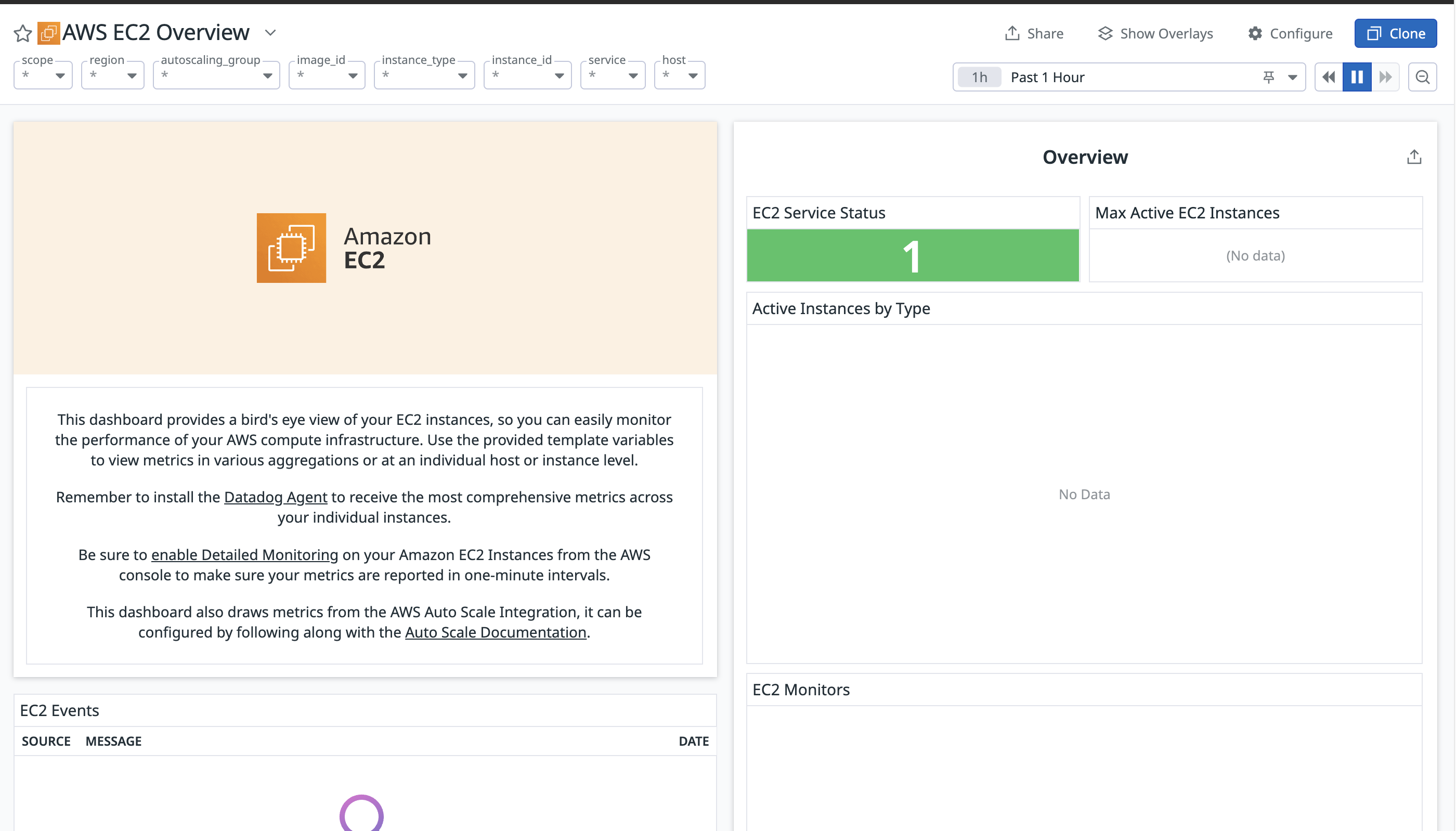Expand the time range dropdown arrow

coord(1292,77)
